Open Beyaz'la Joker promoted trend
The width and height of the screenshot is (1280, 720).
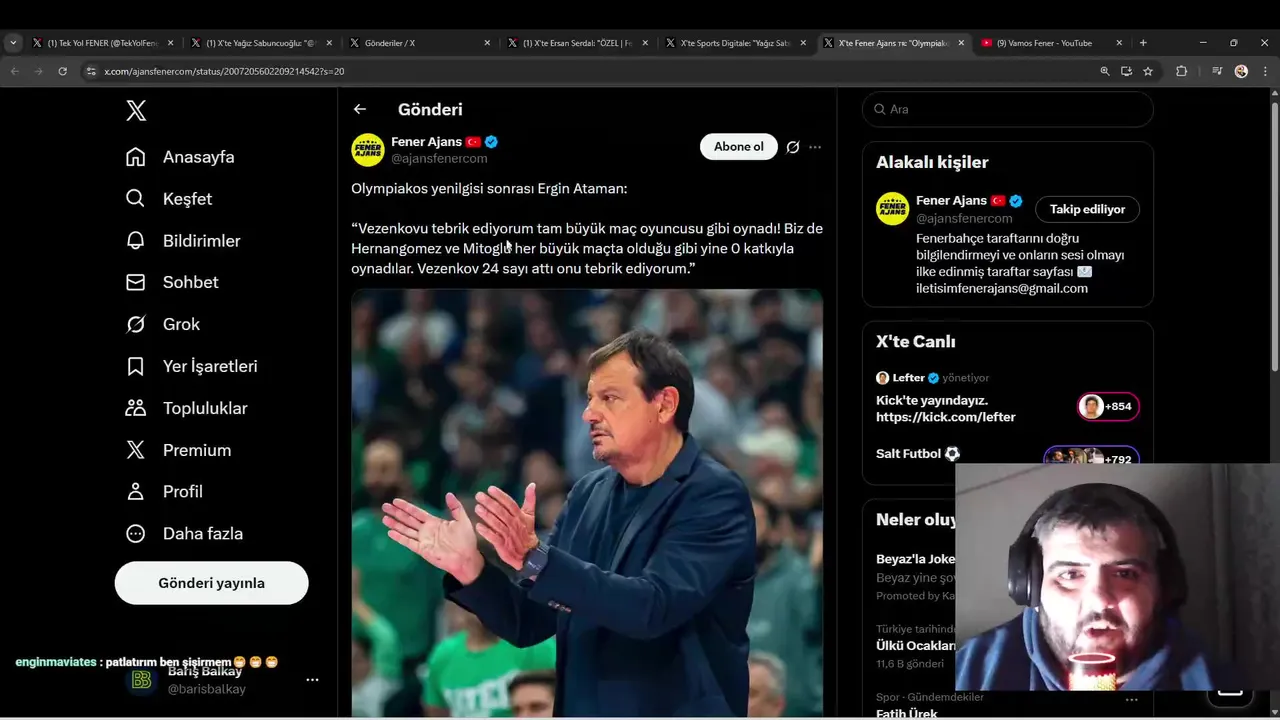[x=915, y=559]
